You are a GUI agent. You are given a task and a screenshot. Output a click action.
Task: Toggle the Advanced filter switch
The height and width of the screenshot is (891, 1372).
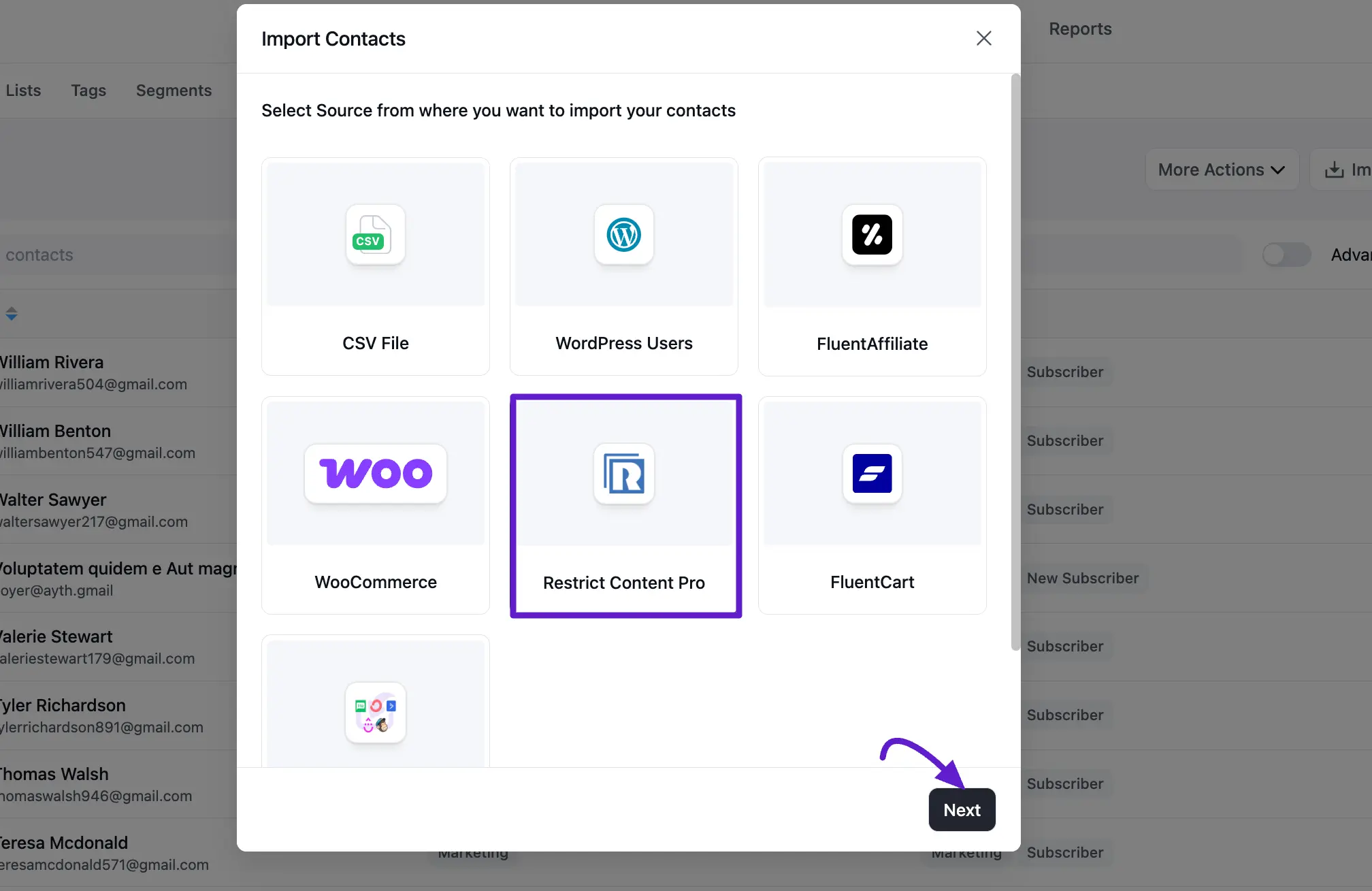[x=1286, y=255]
